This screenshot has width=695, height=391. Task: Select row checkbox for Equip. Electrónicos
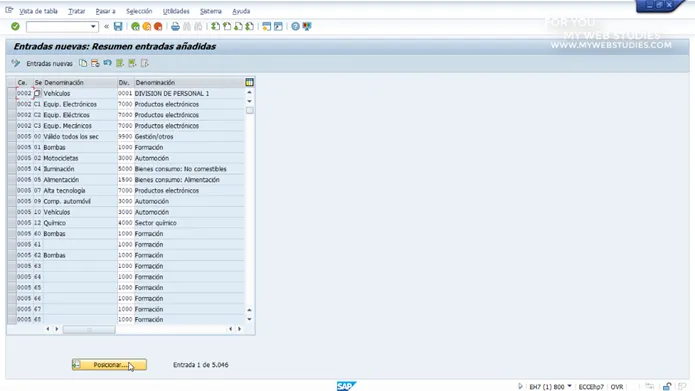pos(12,104)
